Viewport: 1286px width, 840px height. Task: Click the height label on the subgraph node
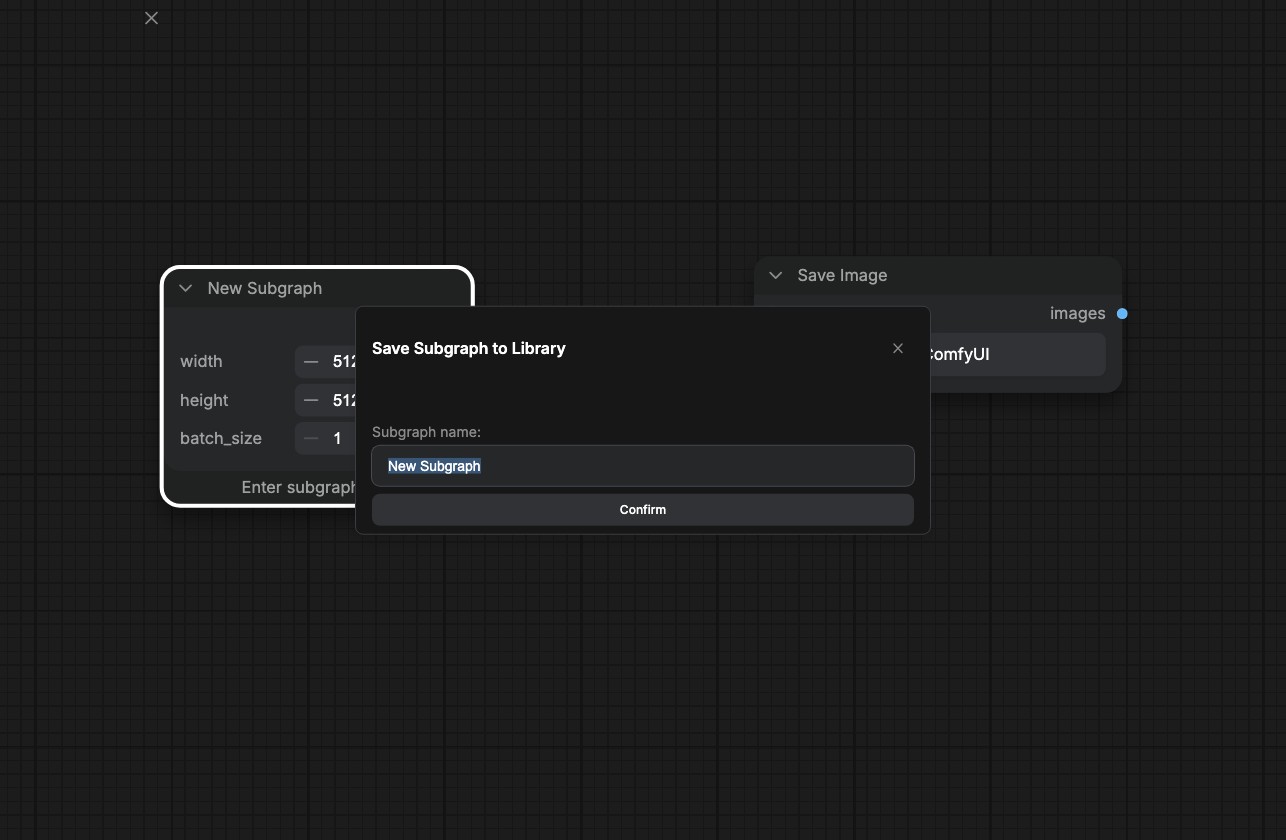tap(204, 400)
